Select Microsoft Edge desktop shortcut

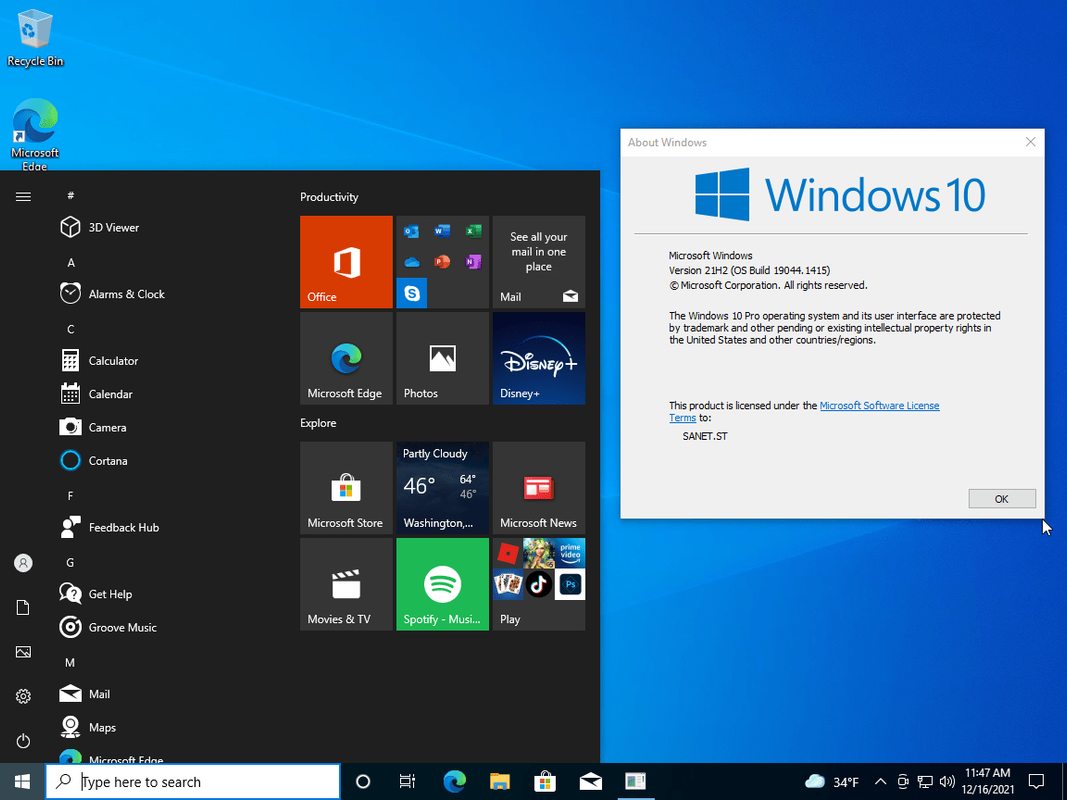click(35, 135)
